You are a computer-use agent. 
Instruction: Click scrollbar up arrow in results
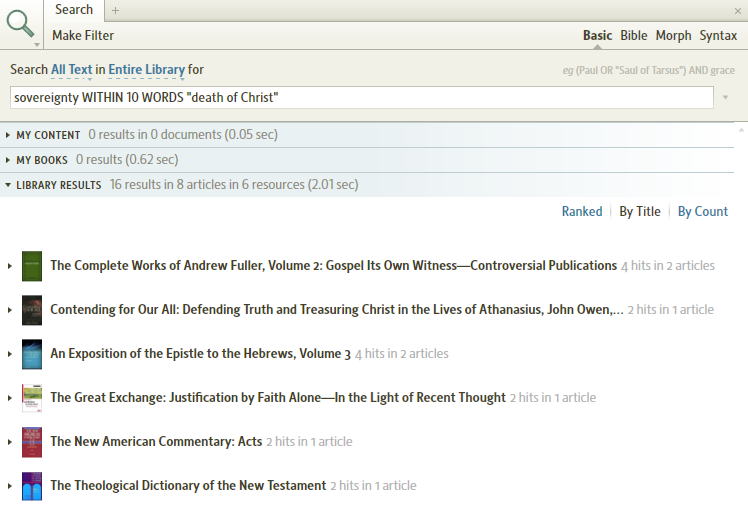741,129
